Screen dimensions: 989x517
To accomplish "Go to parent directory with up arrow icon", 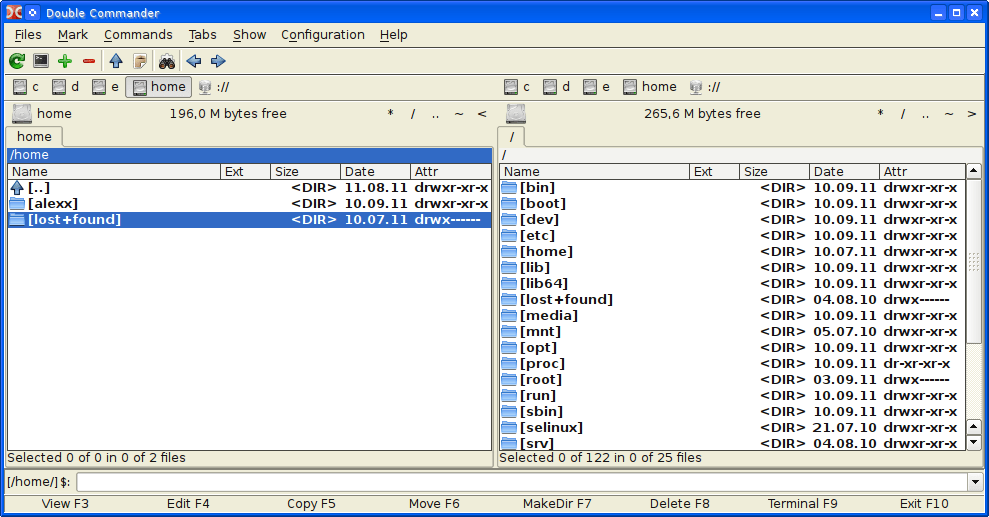I will point(116,61).
